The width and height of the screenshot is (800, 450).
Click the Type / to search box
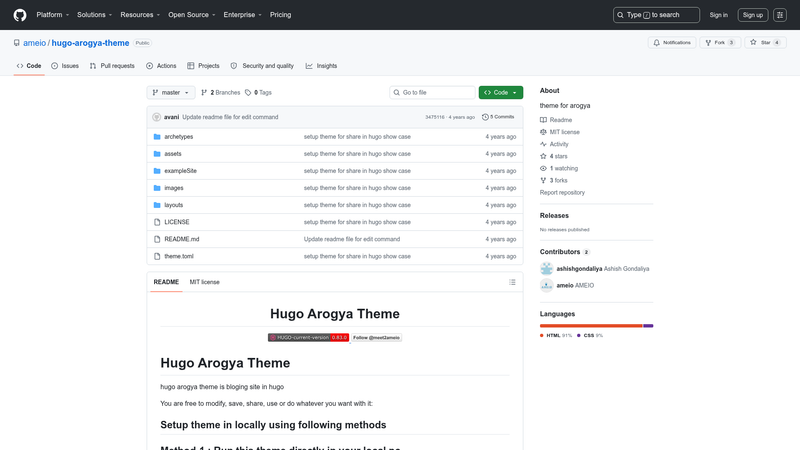click(x=656, y=15)
